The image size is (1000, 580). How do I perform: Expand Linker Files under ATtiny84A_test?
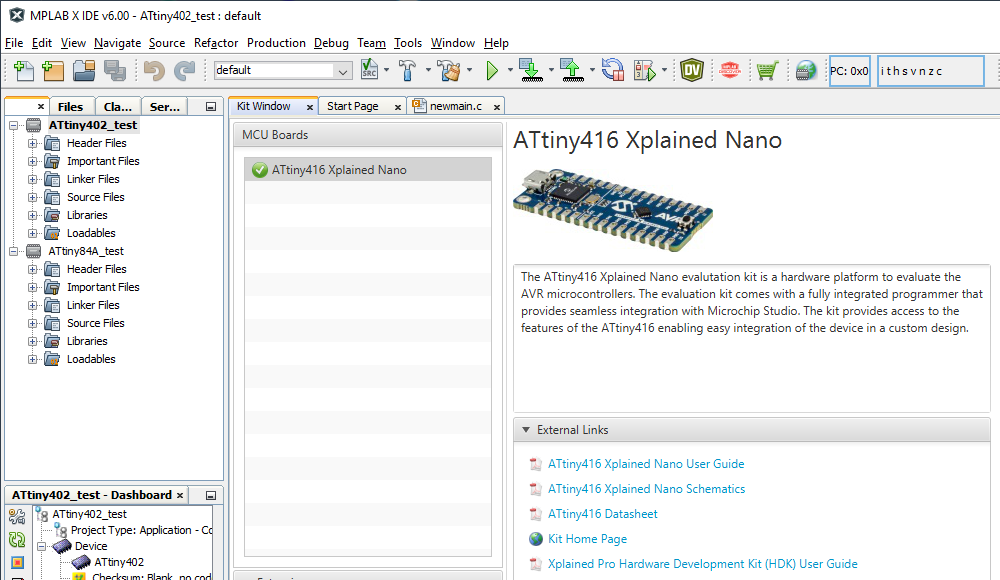(x=32, y=306)
